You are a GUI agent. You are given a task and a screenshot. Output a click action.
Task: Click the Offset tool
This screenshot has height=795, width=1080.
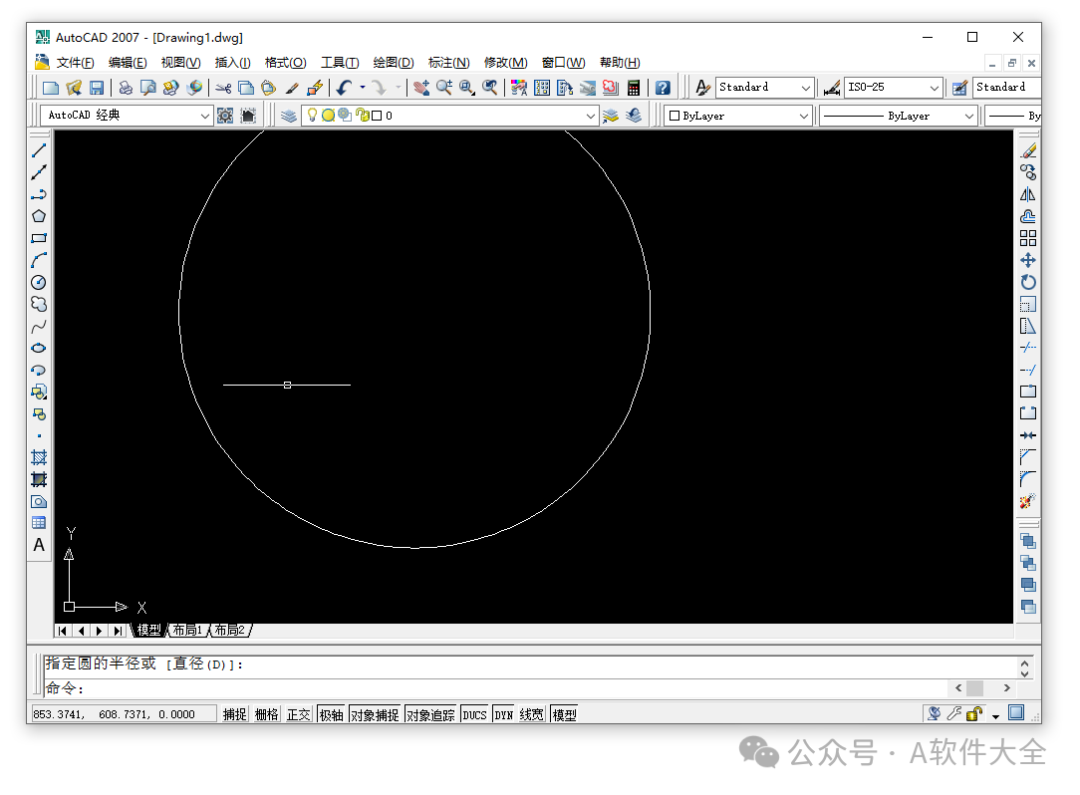point(1028,216)
